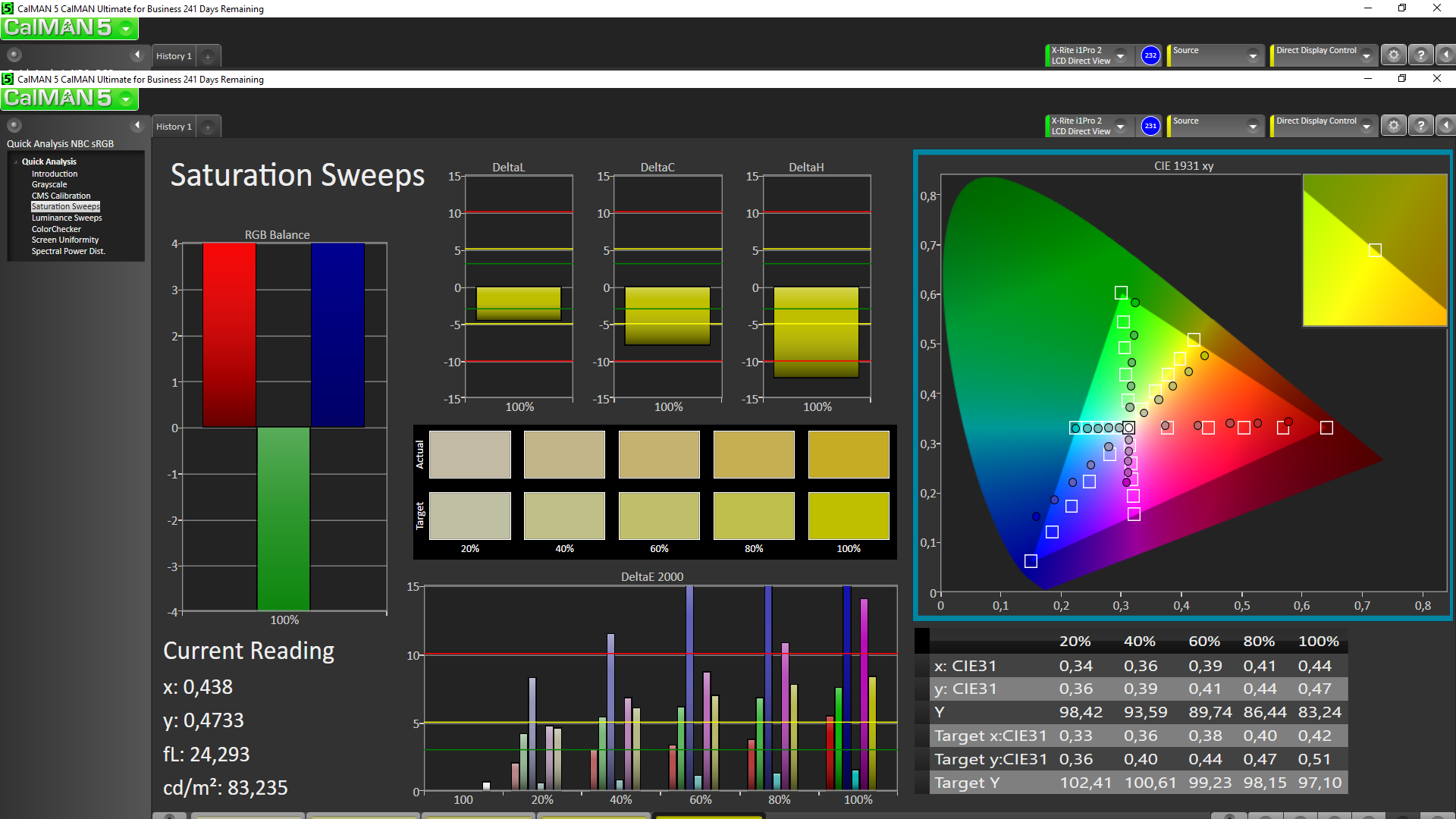Click 'Quick Analysis NBC sRGB' workflow title
Image resolution: width=1456 pixels, height=819 pixels.
(x=60, y=143)
